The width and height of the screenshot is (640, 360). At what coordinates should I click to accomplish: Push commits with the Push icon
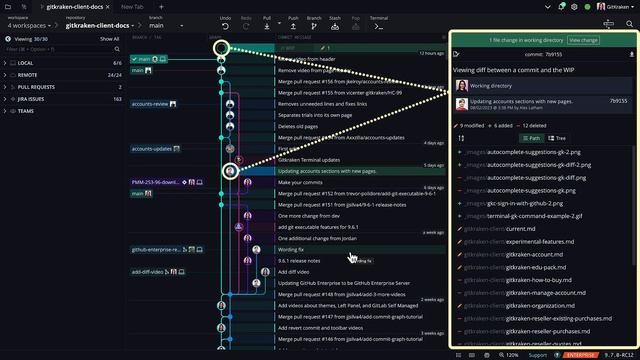tap(293, 27)
